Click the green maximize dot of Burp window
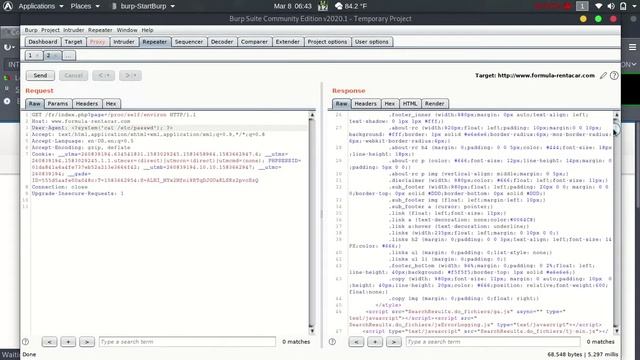 tap(598, 19)
